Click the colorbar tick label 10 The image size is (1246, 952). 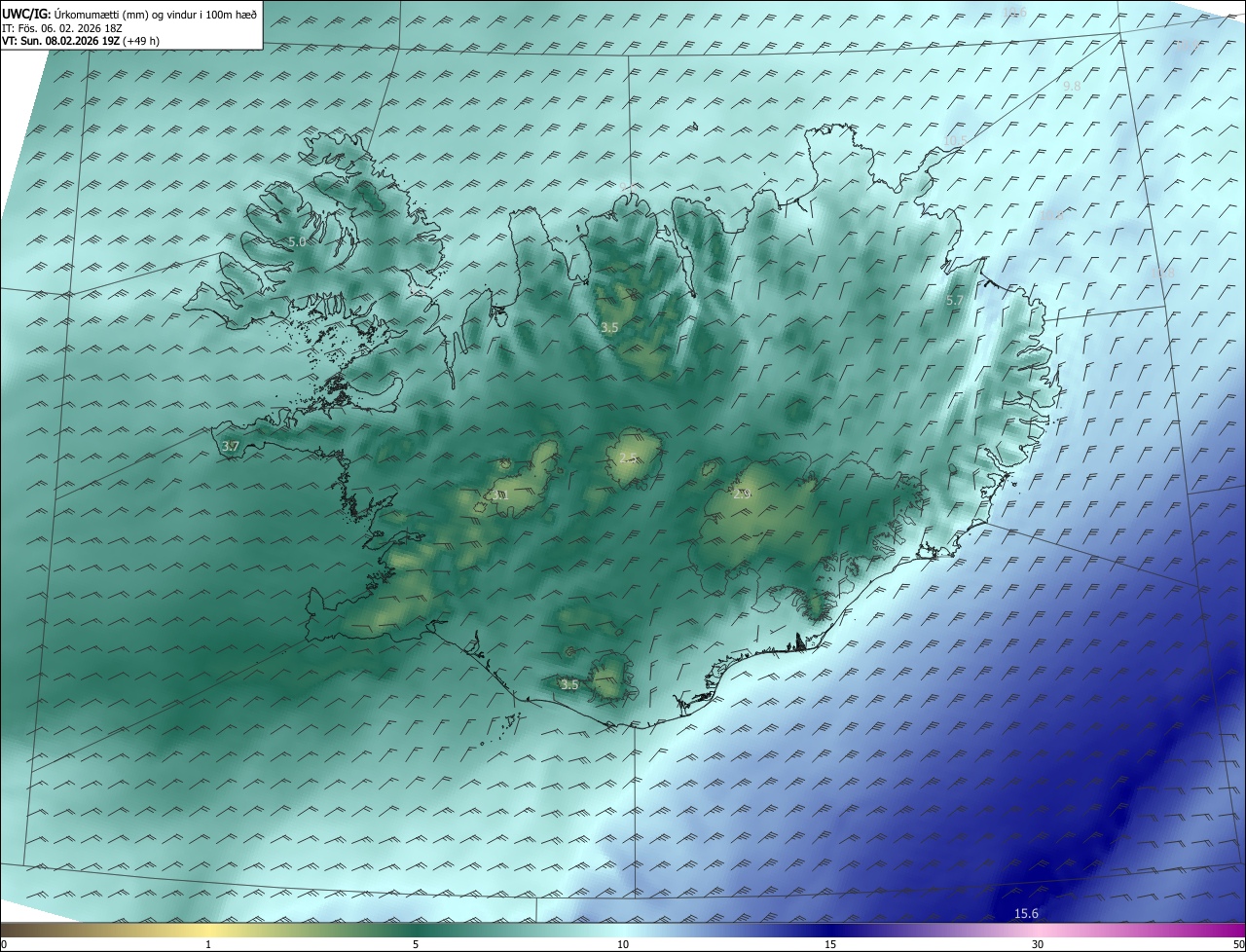coord(623,944)
